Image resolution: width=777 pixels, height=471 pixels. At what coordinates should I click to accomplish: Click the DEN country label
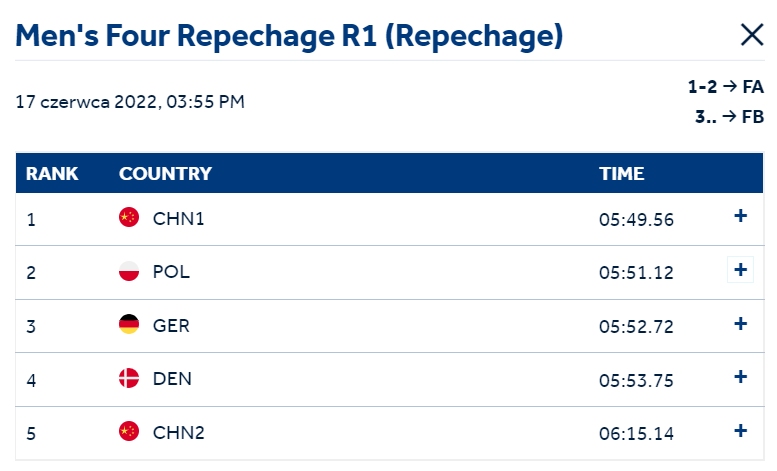coord(172,379)
